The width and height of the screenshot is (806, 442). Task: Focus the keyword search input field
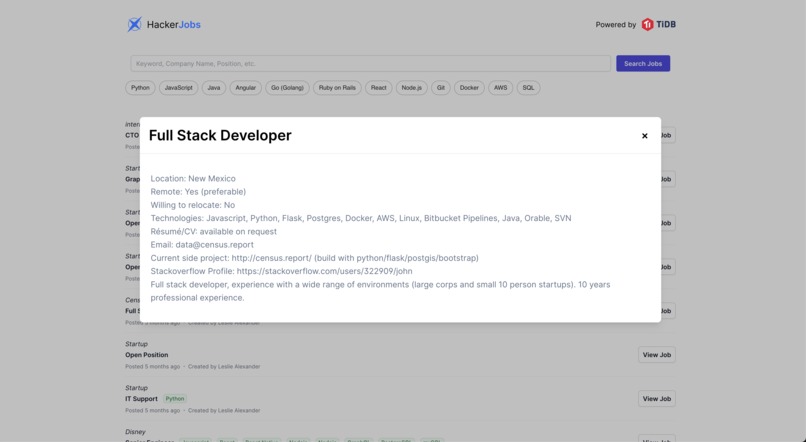tap(370, 64)
